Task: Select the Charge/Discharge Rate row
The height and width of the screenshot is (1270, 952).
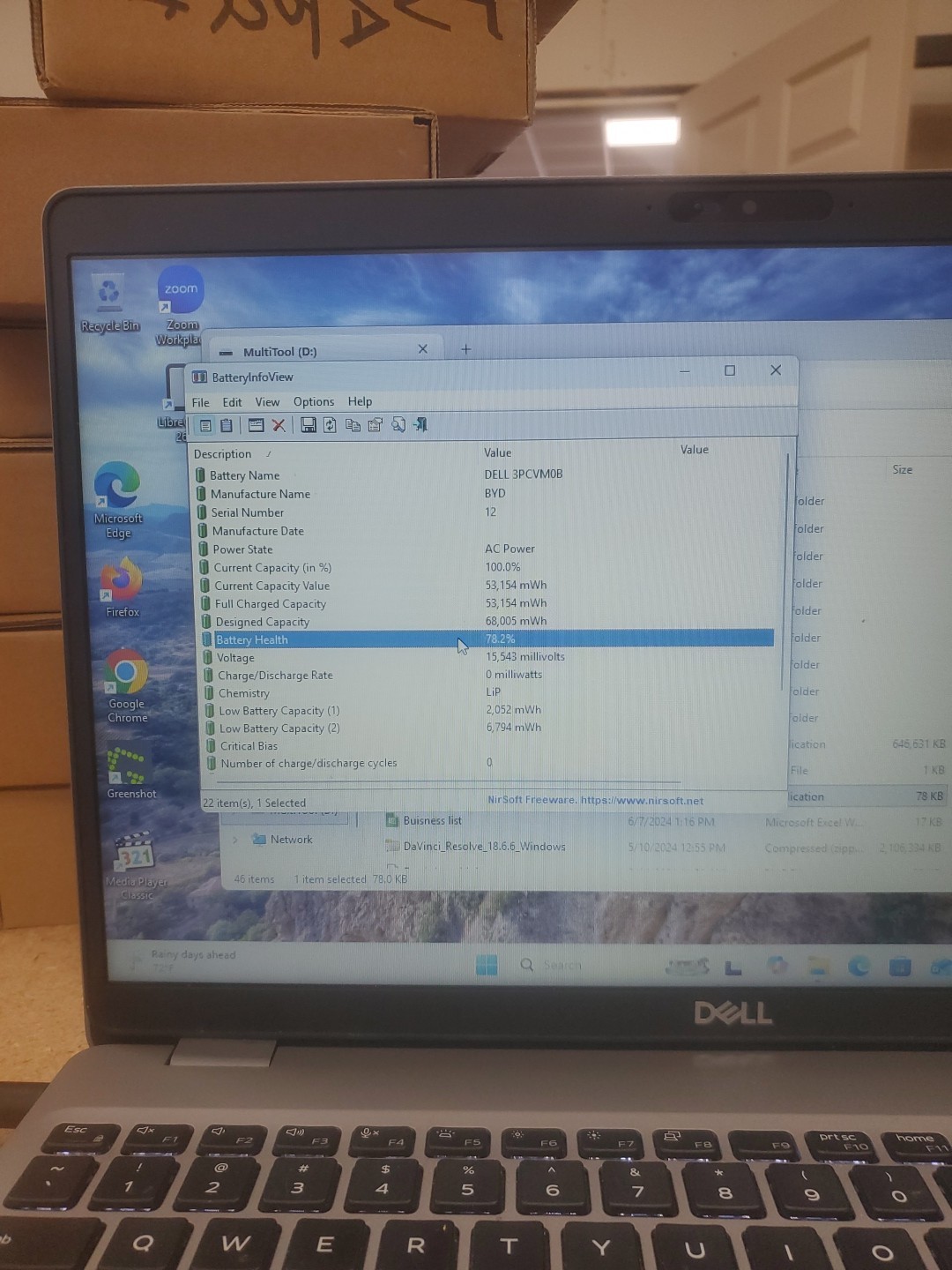Action: (x=487, y=675)
